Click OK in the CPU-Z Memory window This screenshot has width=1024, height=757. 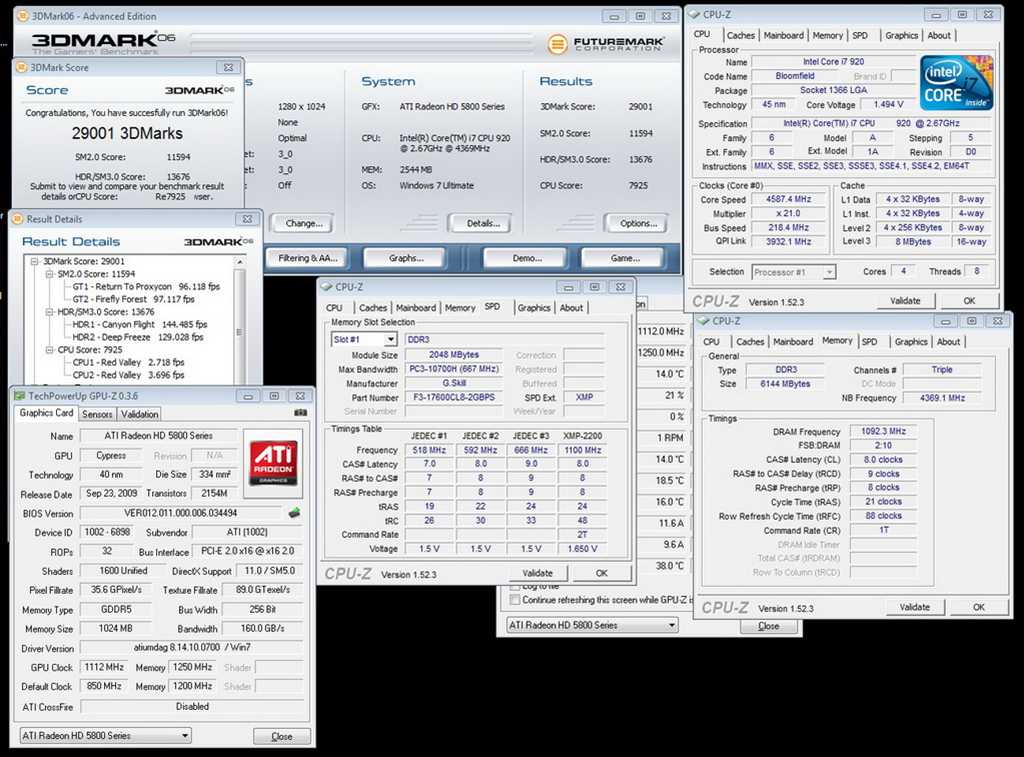(978, 607)
